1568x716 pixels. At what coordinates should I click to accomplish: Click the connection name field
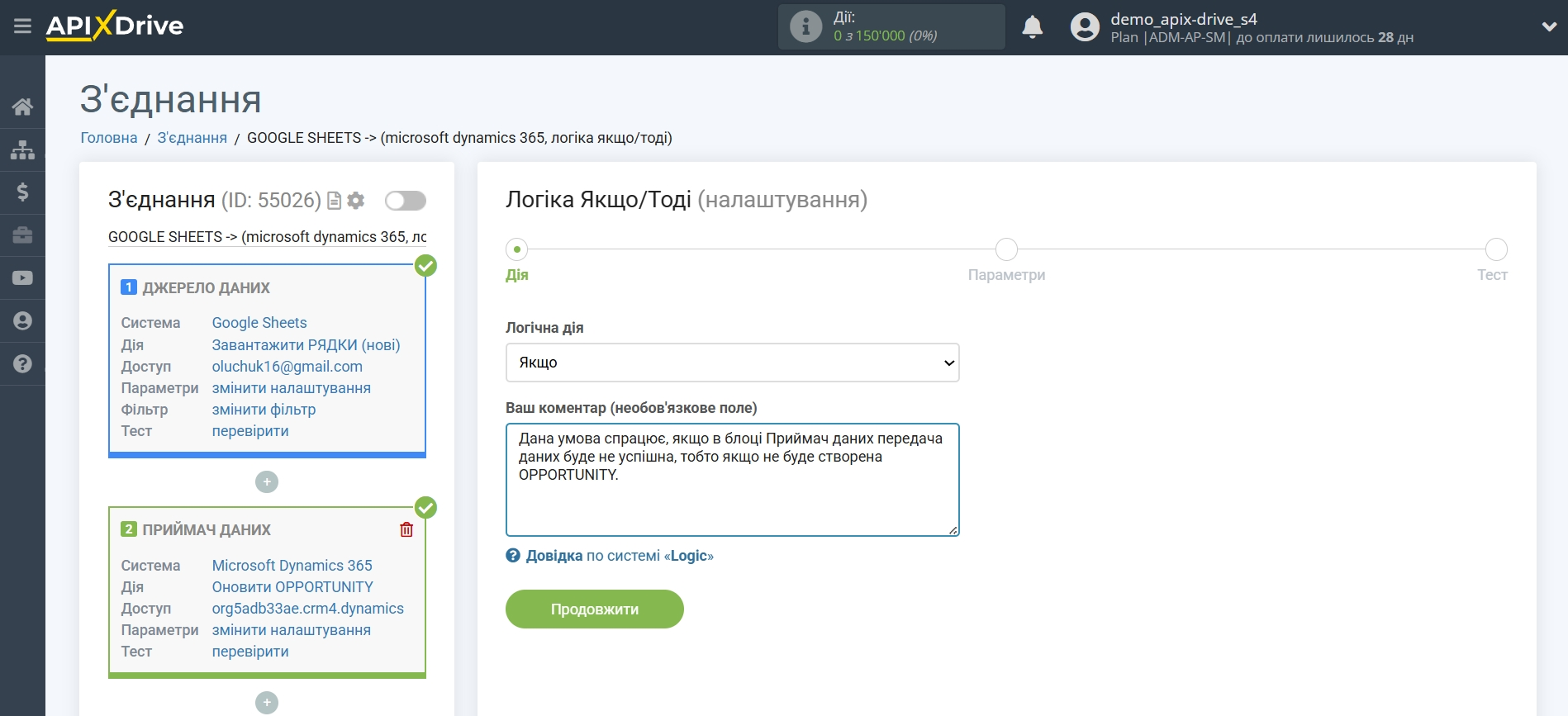(268, 237)
